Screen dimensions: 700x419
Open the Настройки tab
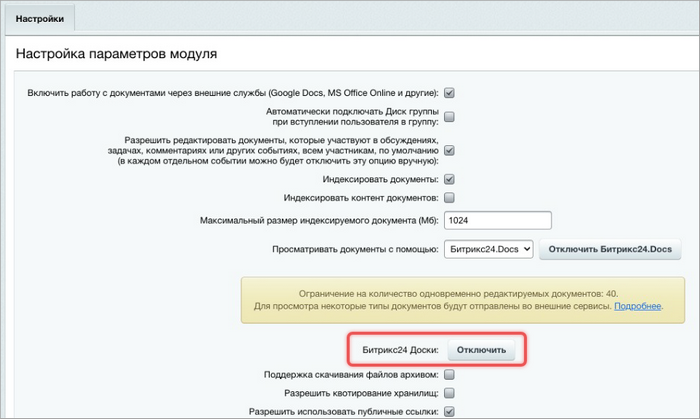click(39, 18)
